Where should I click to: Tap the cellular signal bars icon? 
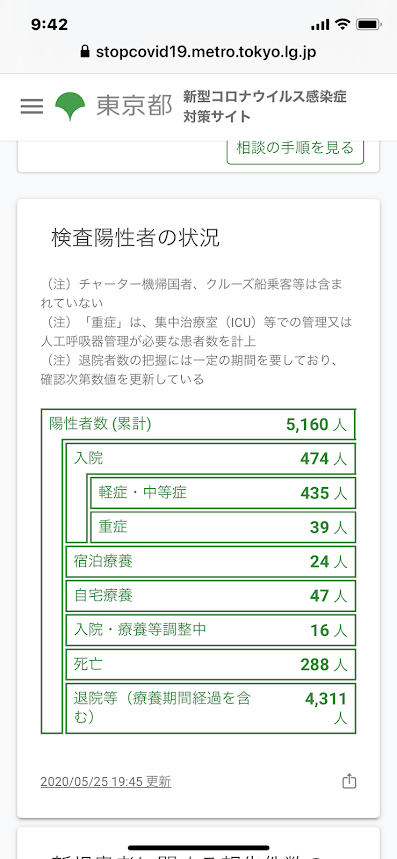320,25
